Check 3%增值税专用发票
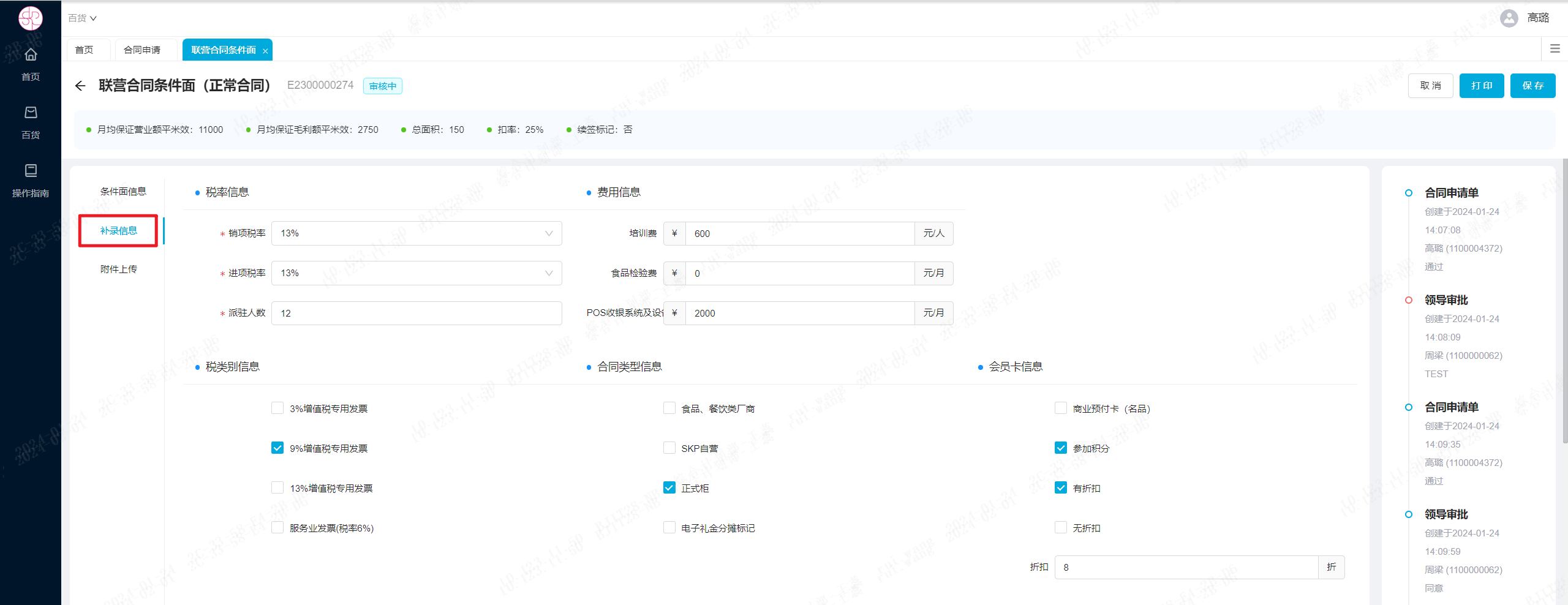The image size is (1568, 605). pyautogui.click(x=277, y=408)
